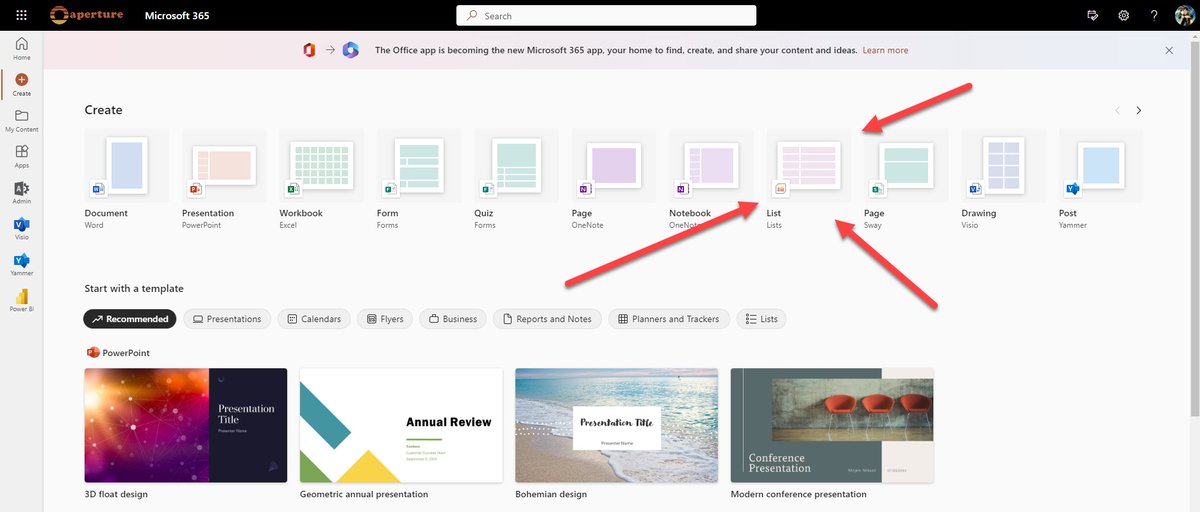The height and width of the screenshot is (512, 1200).
Task: Open the app launcher waffle icon
Action: pos(21,16)
